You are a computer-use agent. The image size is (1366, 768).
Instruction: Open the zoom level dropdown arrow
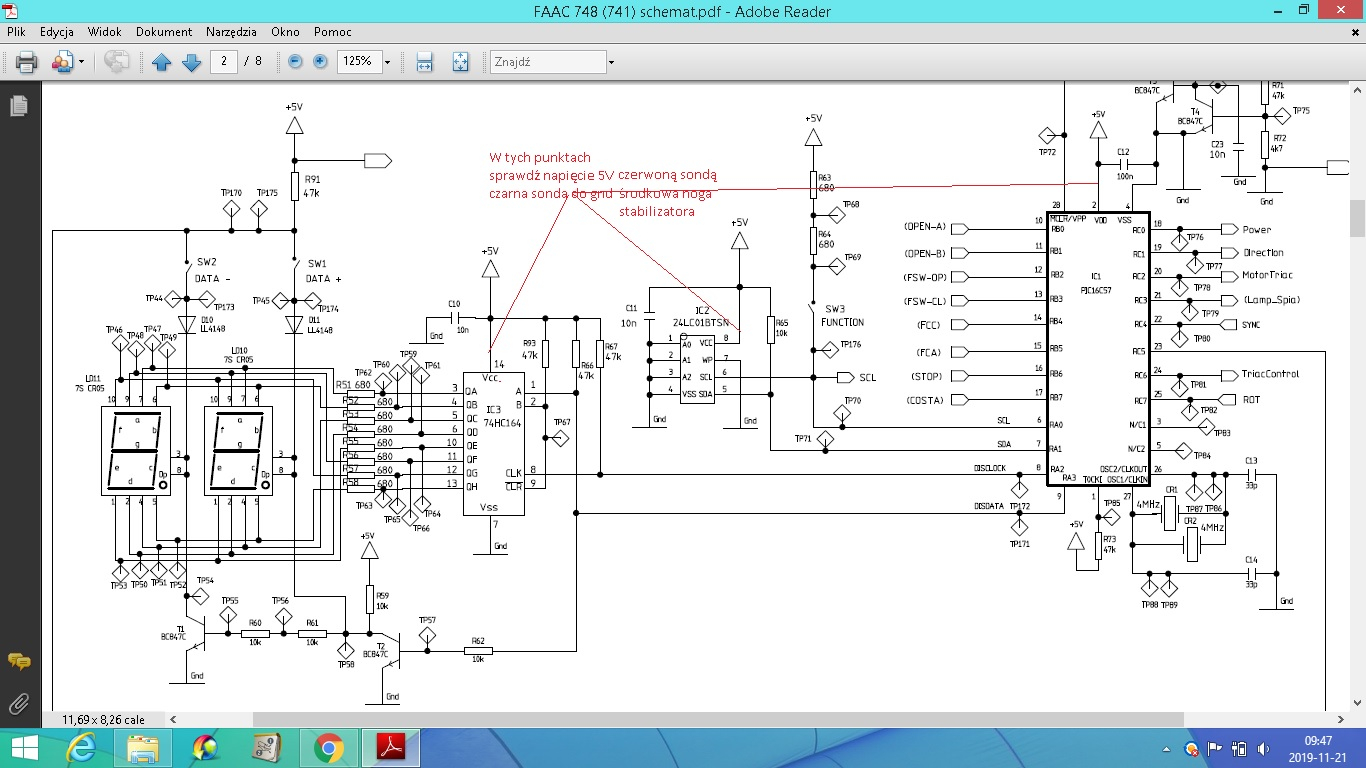point(387,62)
